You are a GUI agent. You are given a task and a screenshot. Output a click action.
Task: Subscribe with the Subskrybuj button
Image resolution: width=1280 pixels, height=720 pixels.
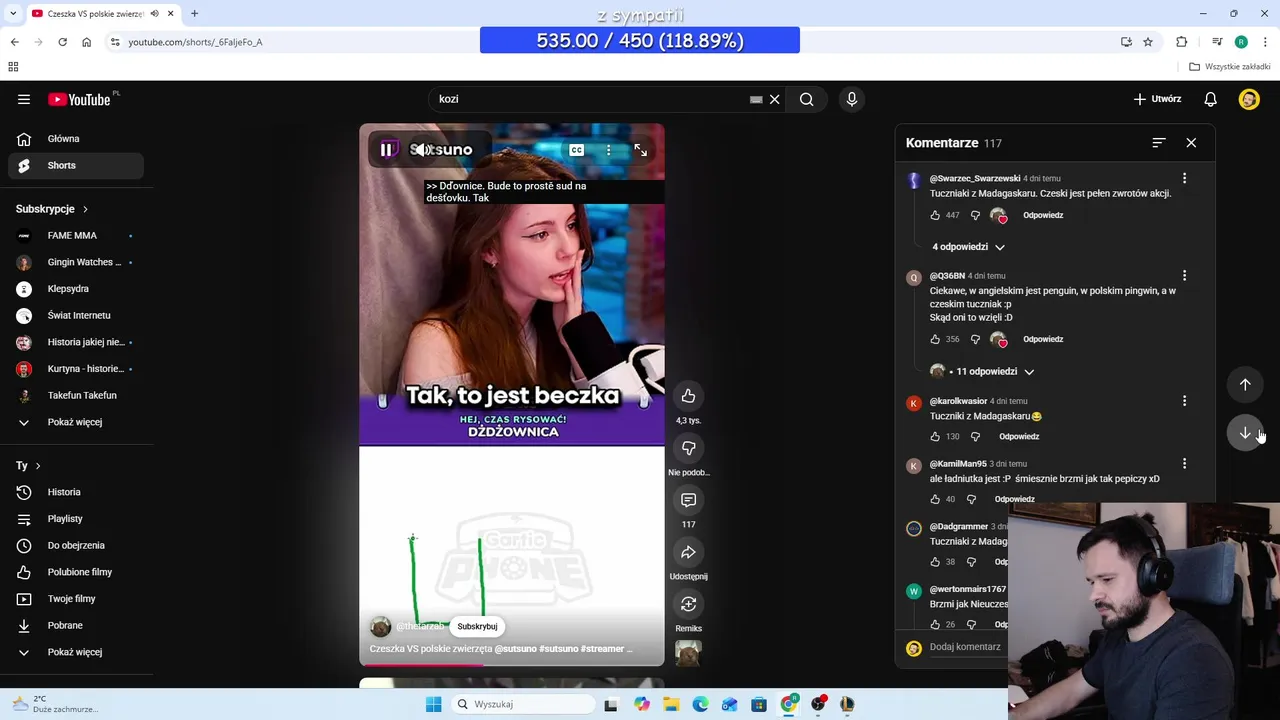point(477,626)
